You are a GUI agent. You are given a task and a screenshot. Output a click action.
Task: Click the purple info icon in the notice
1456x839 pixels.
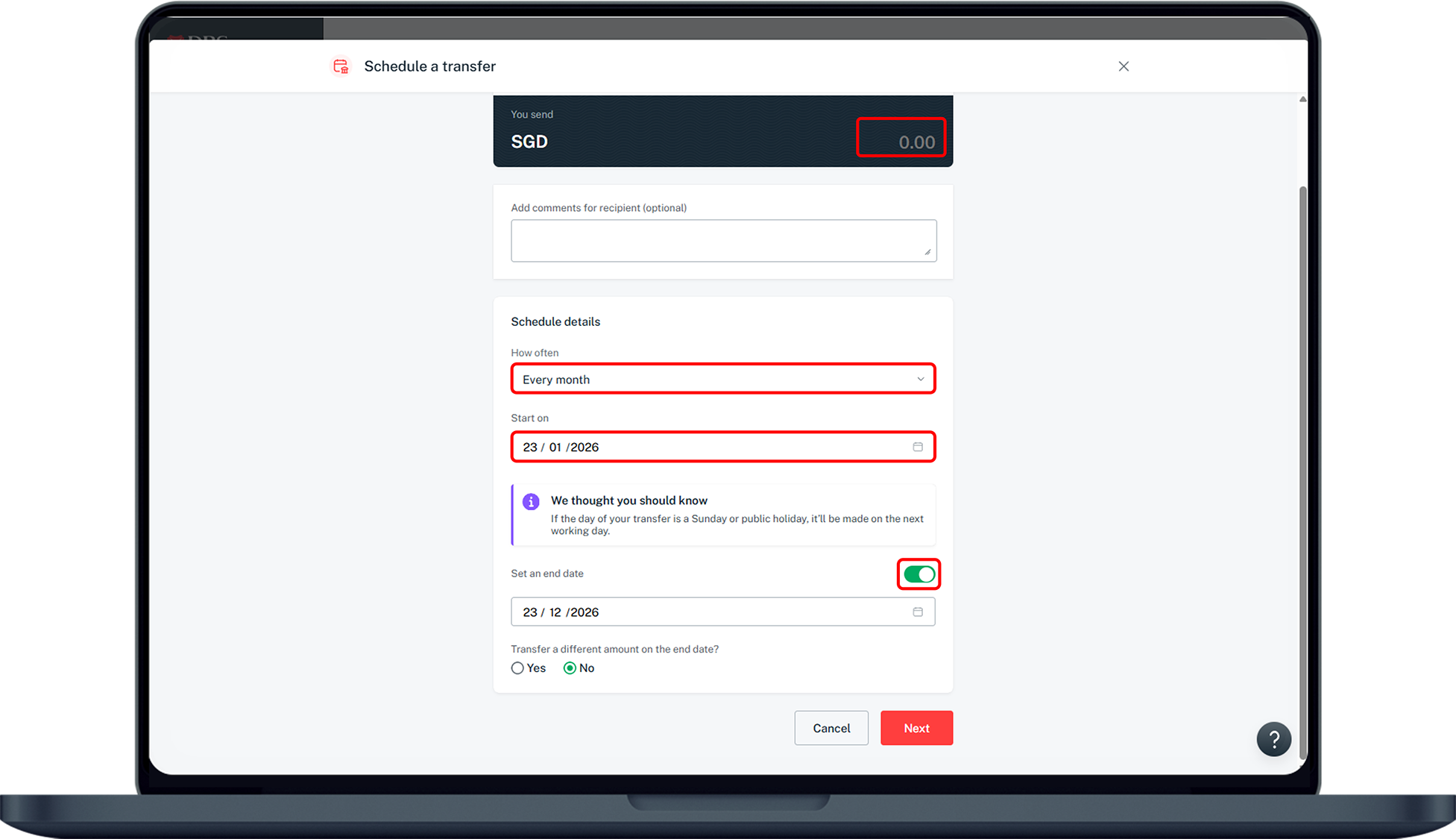tap(531, 502)
